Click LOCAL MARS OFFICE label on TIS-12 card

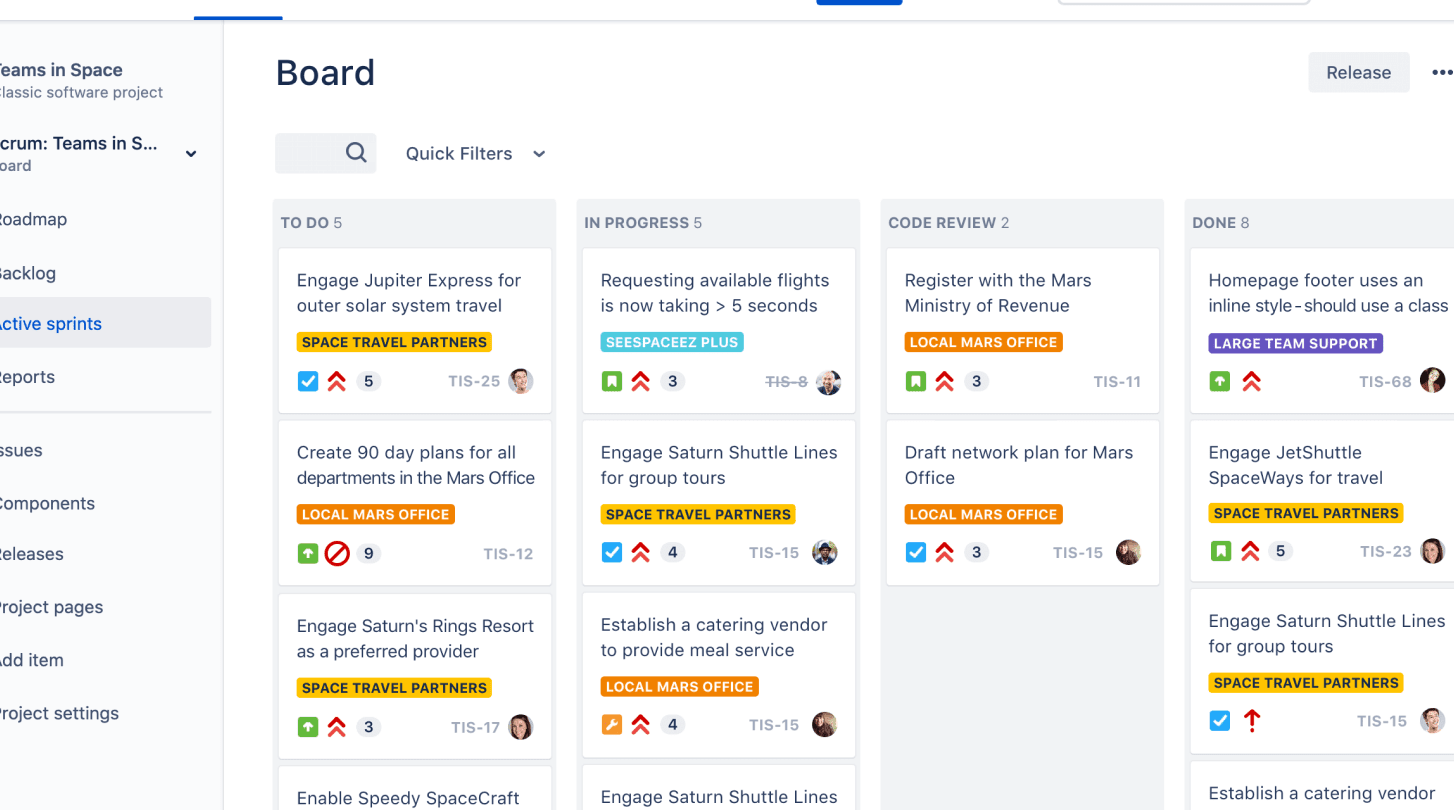tap(376, 514)
